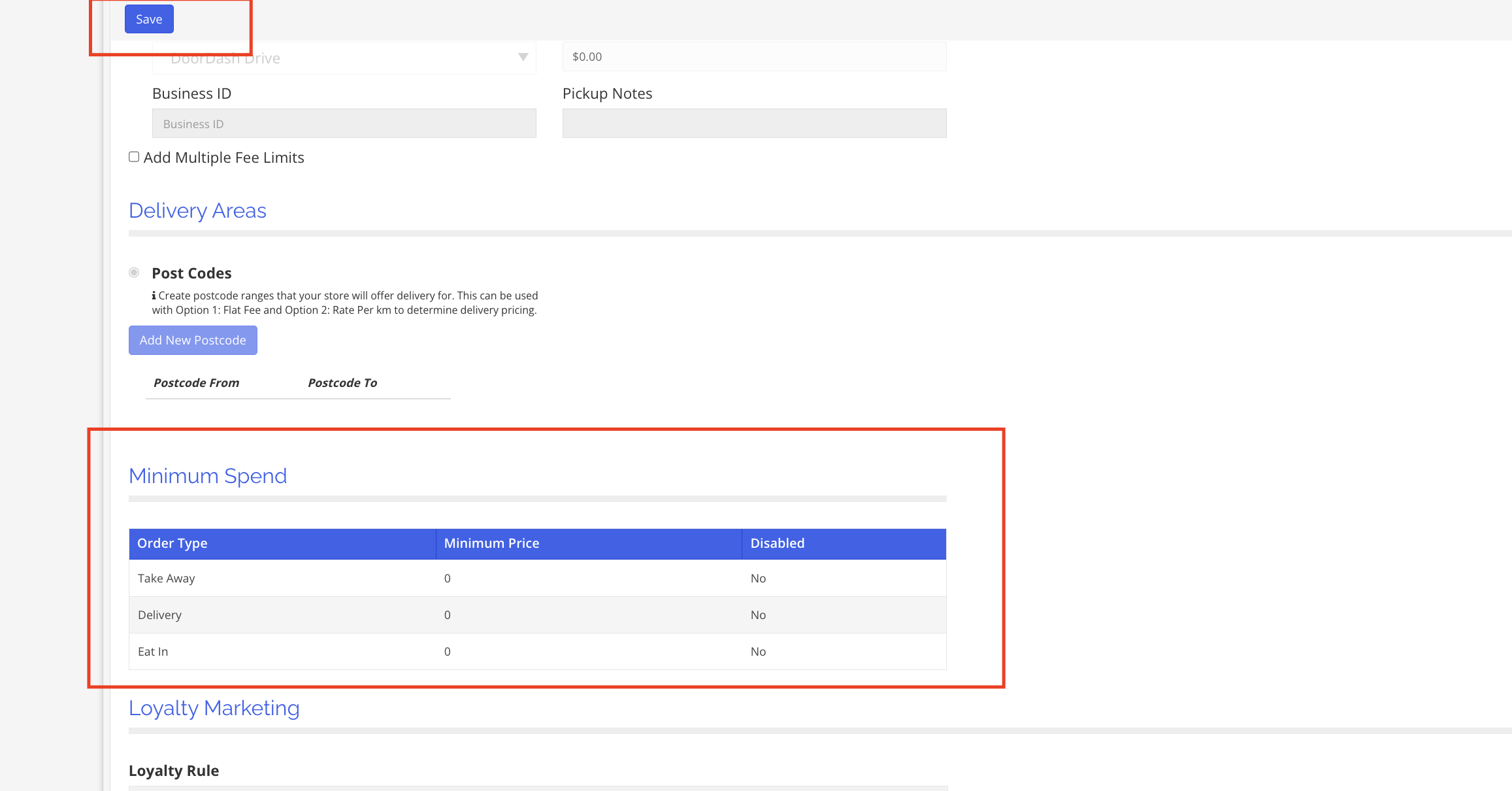Click the $0.00 amount field
This screenshot has height=791, width=1512.
753,57
